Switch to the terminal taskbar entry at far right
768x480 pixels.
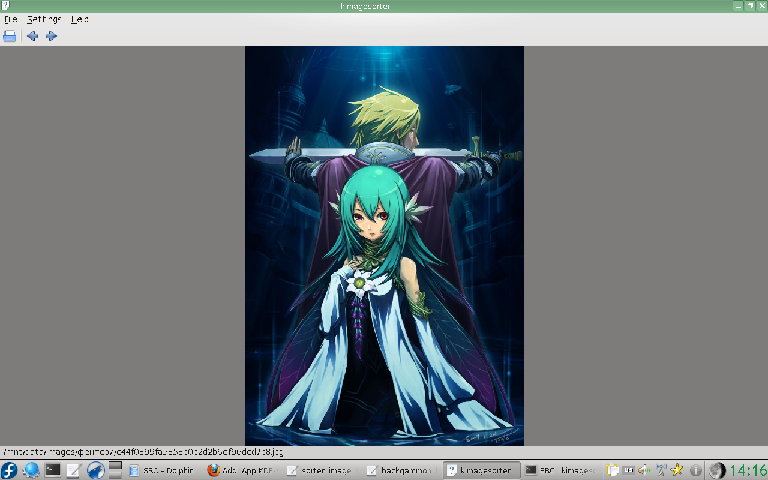(560, 470)
